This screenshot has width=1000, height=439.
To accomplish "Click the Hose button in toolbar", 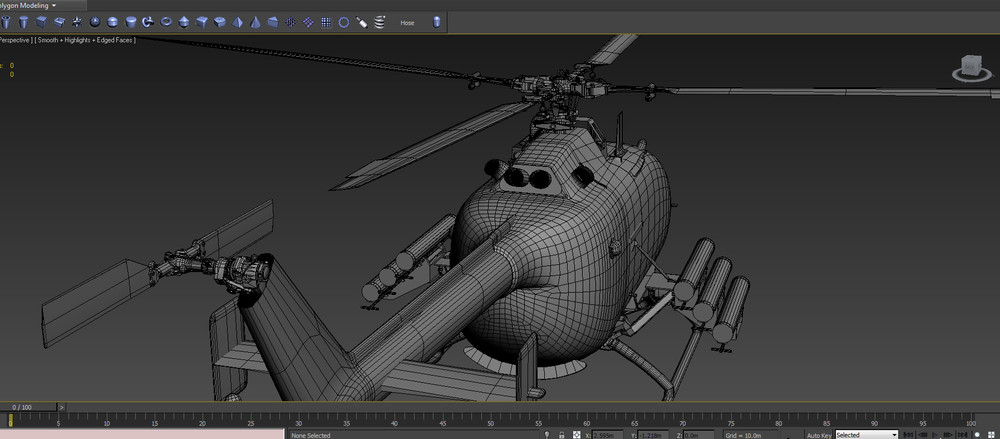I will pos(407,22).
